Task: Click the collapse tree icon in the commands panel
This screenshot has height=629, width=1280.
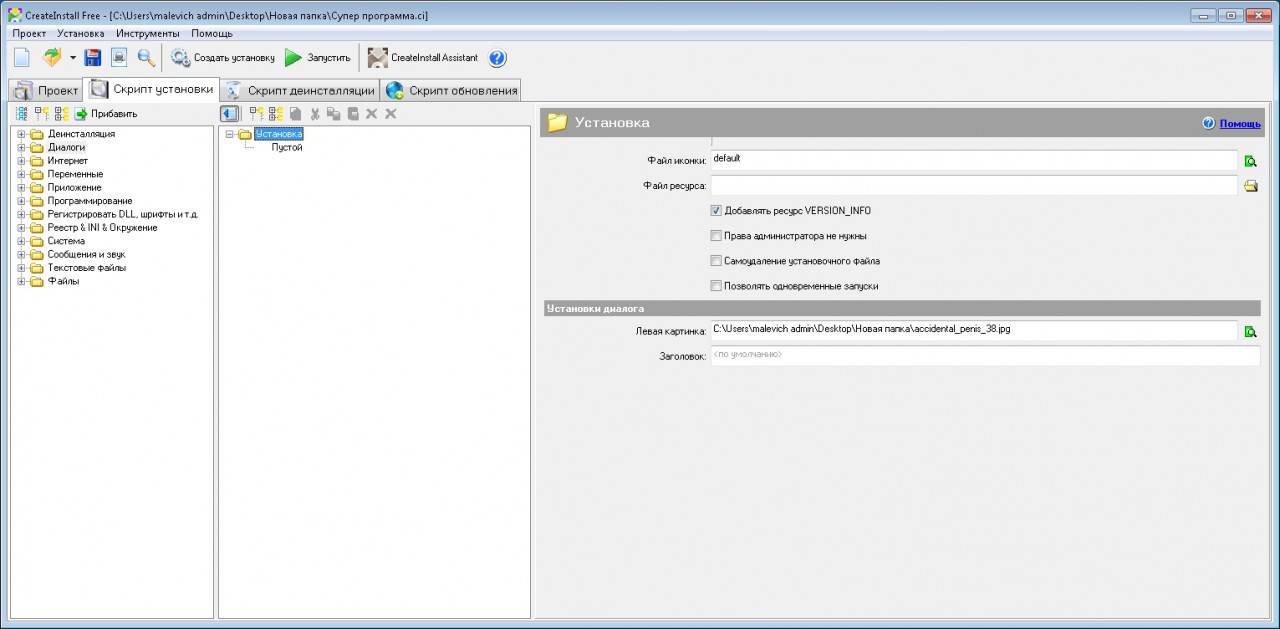Action: (62, 114)
